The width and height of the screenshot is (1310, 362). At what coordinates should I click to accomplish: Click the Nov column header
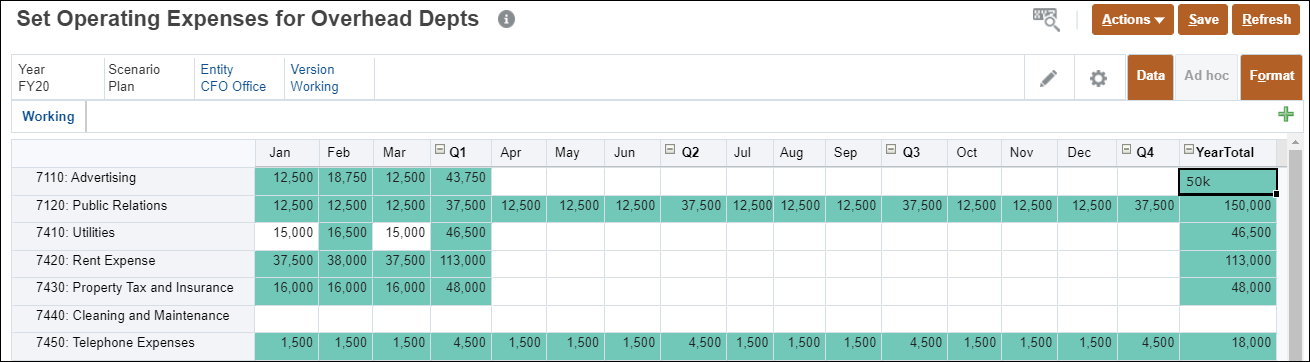point(1029,153)
